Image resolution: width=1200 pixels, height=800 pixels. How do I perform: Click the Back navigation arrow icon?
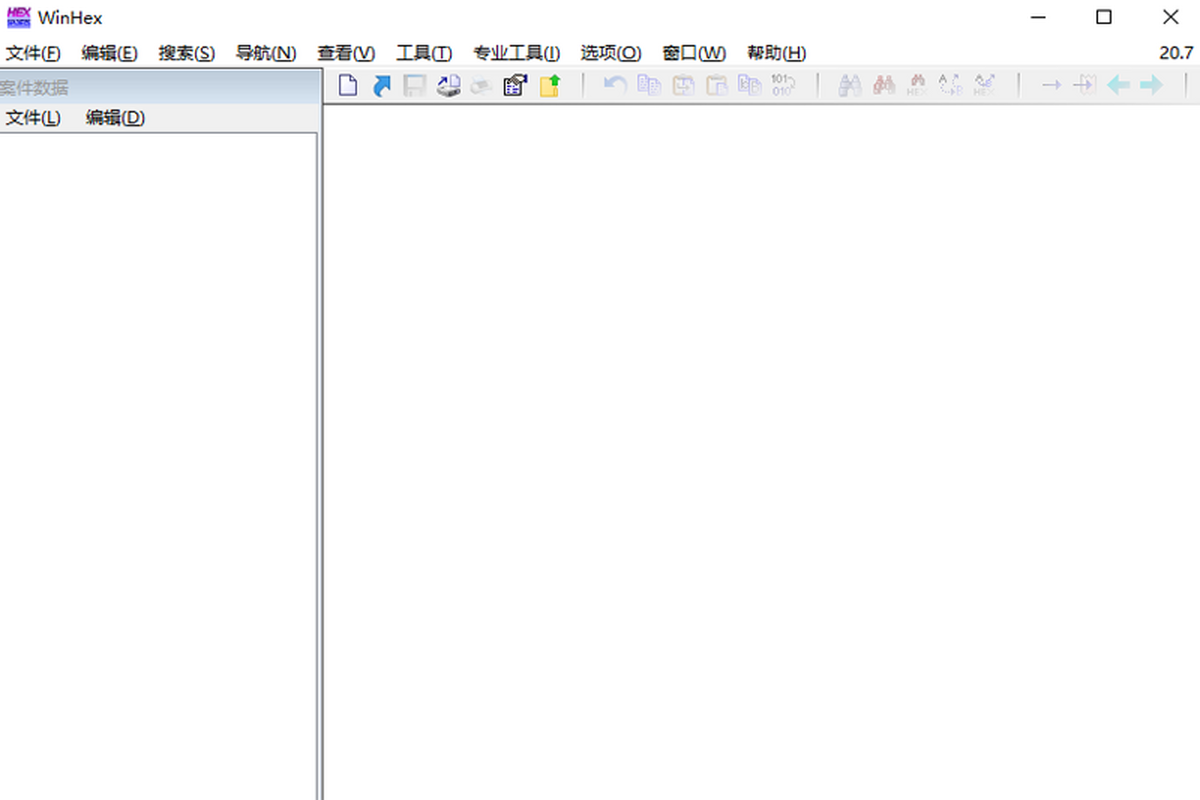pos(1118,86)
